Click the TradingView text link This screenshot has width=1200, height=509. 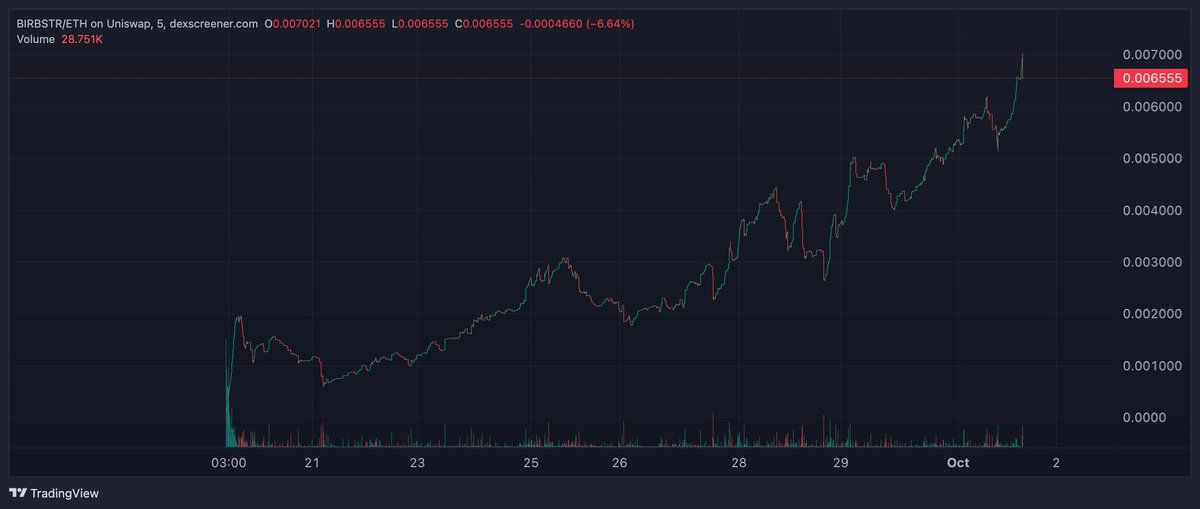tap(64, 493)
